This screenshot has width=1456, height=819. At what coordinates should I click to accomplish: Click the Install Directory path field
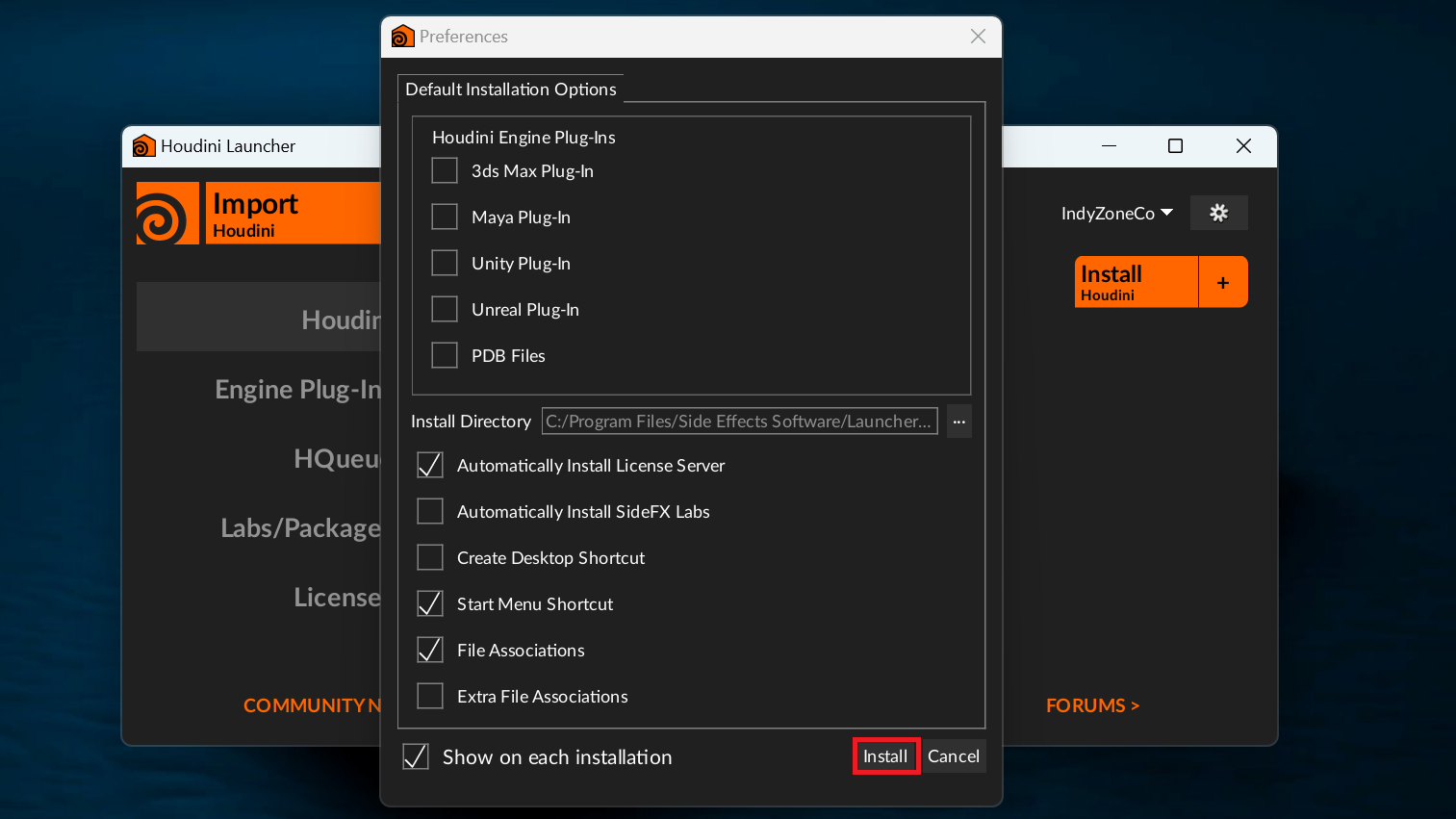[x=739, y=422]
